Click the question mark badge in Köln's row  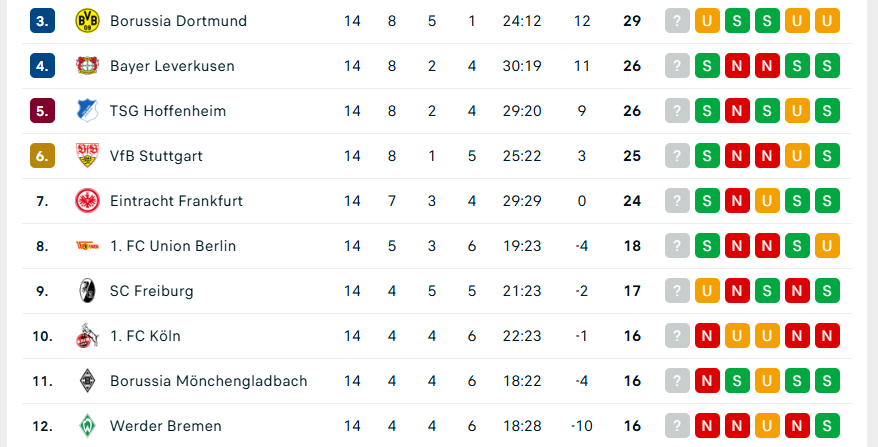pos(677,336)
